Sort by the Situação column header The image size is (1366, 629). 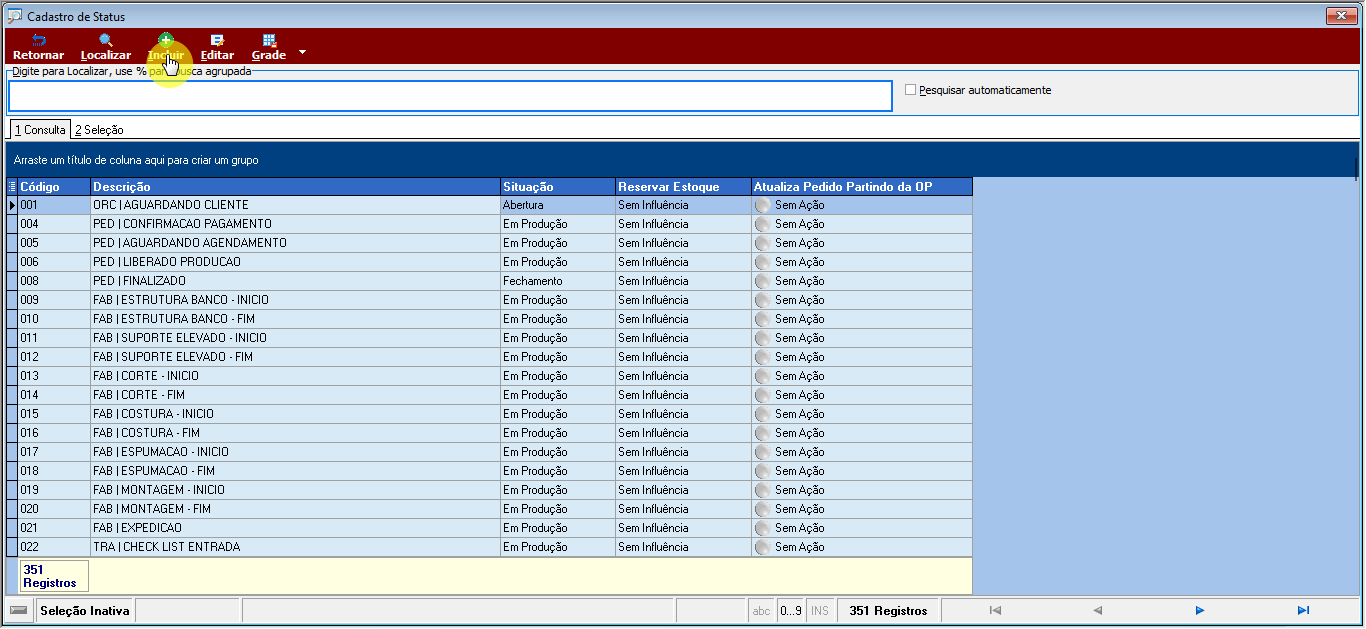pyautogui.click(x=557, y=187)
